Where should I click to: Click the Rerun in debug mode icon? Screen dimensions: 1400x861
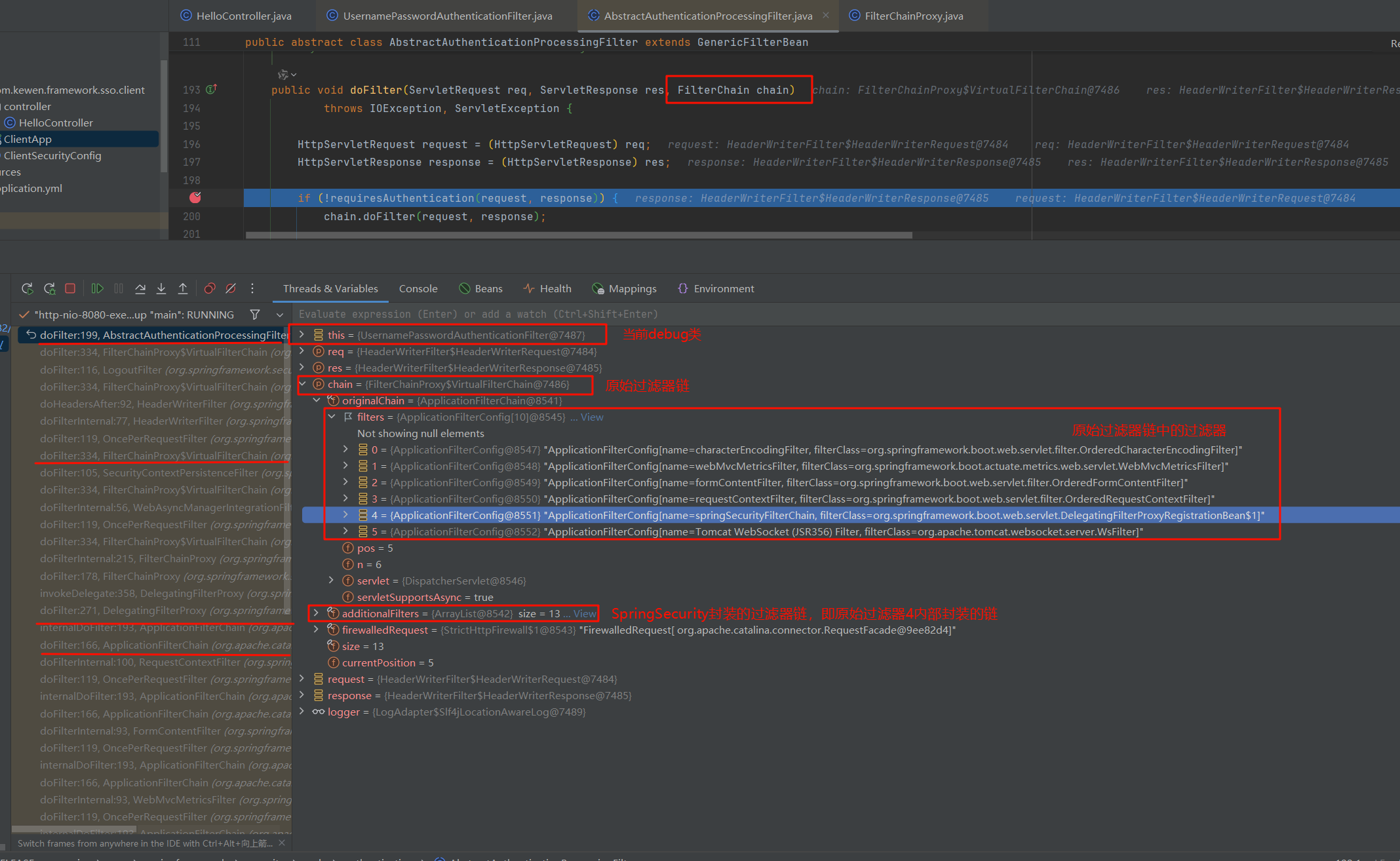coord(49,288)
